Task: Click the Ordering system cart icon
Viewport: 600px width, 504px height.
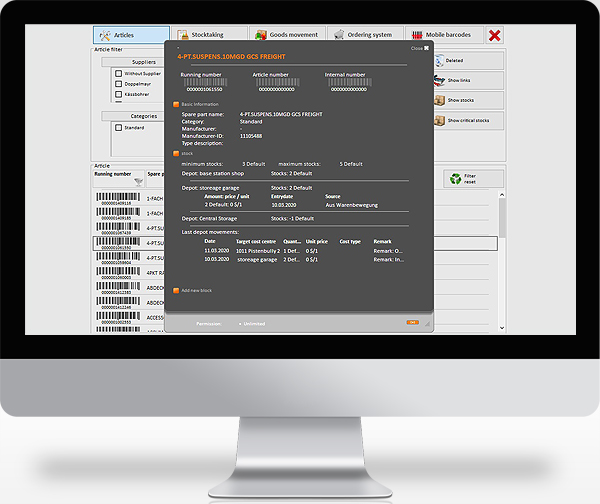Action: point(341,35)
